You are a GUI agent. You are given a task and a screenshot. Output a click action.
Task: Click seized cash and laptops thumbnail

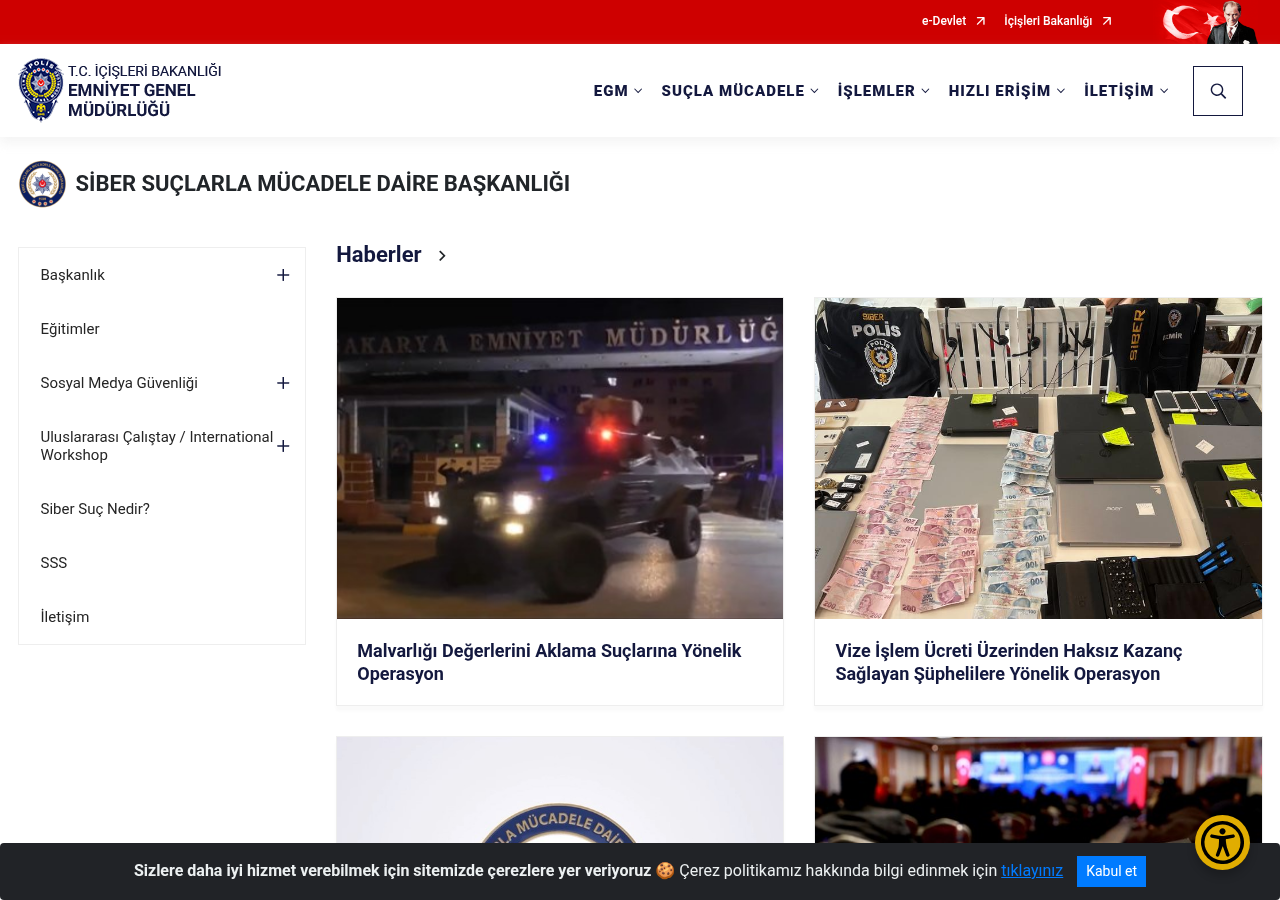1038,458
